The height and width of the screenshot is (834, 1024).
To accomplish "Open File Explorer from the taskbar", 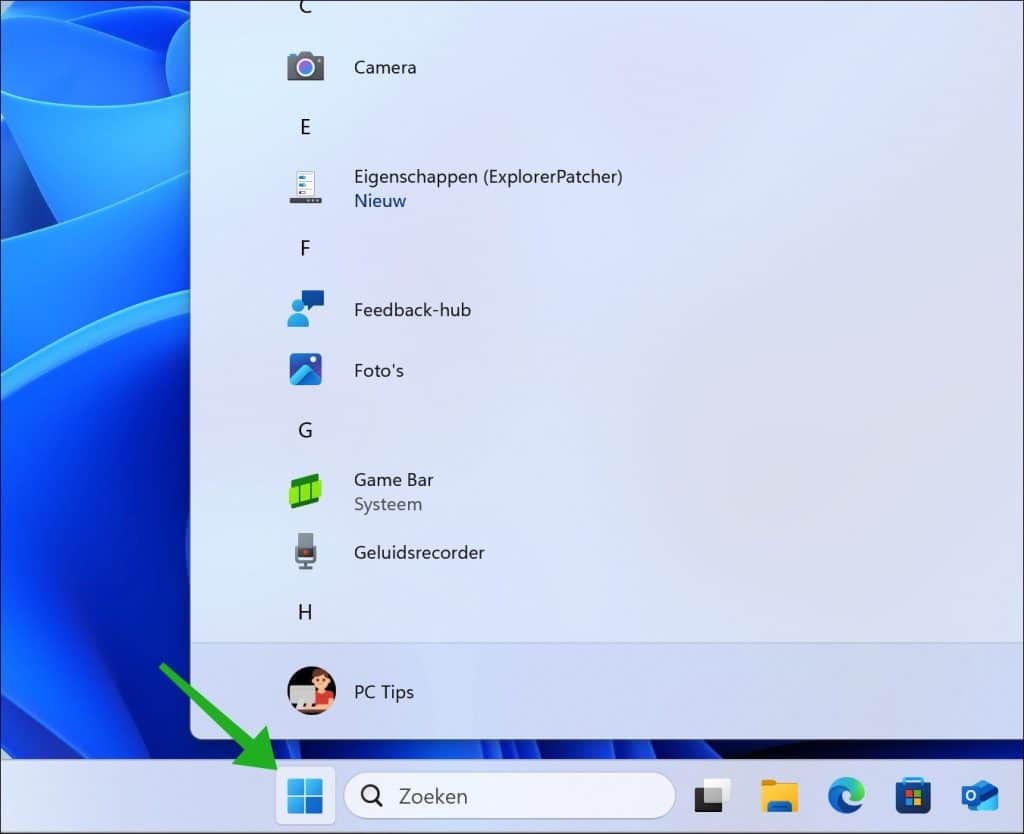I will click(779, 796).
